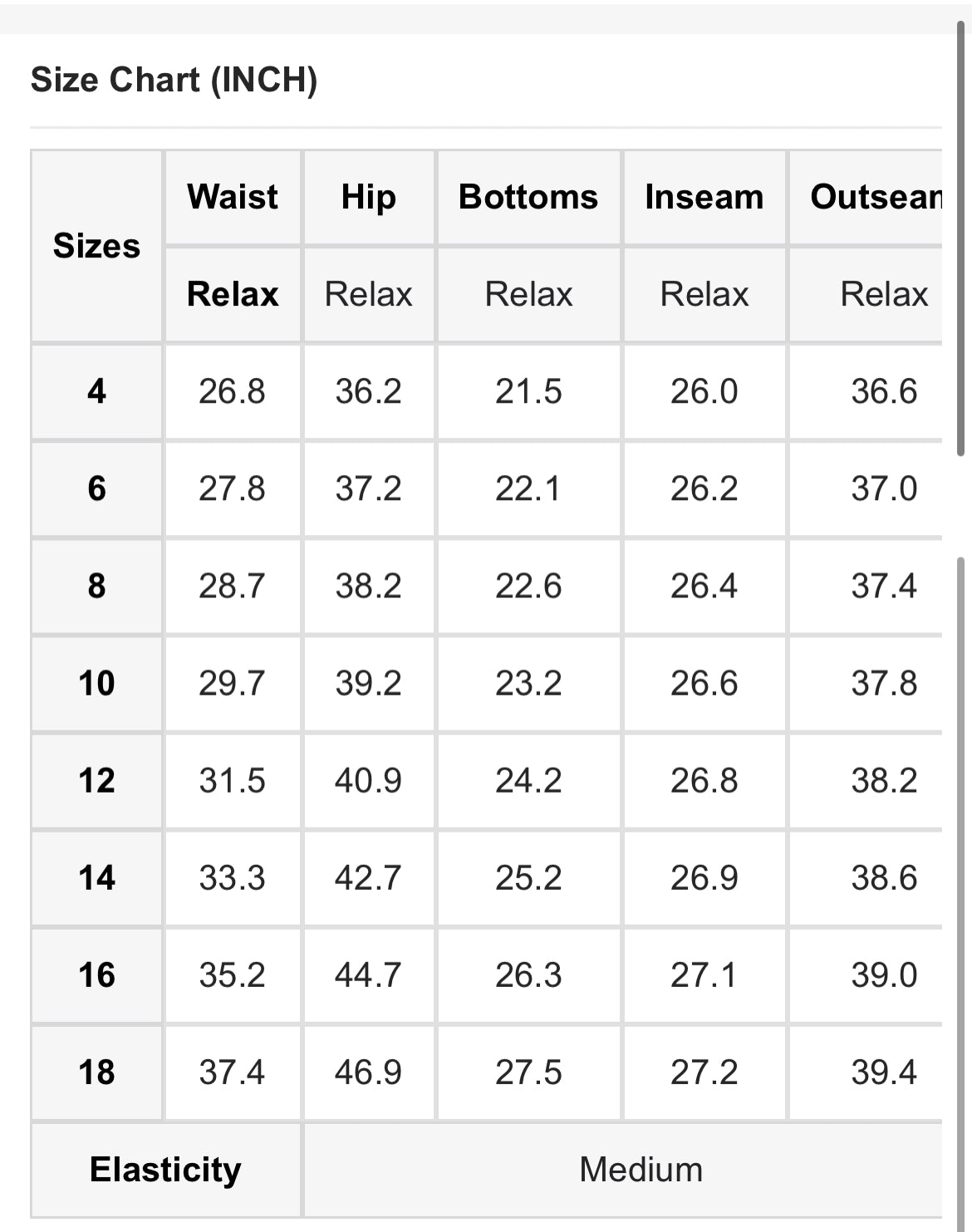This screenshot has width=972, height=1232.
Task: Select the size 12 hip value 40.9
Action: click(x=368, y=781)
